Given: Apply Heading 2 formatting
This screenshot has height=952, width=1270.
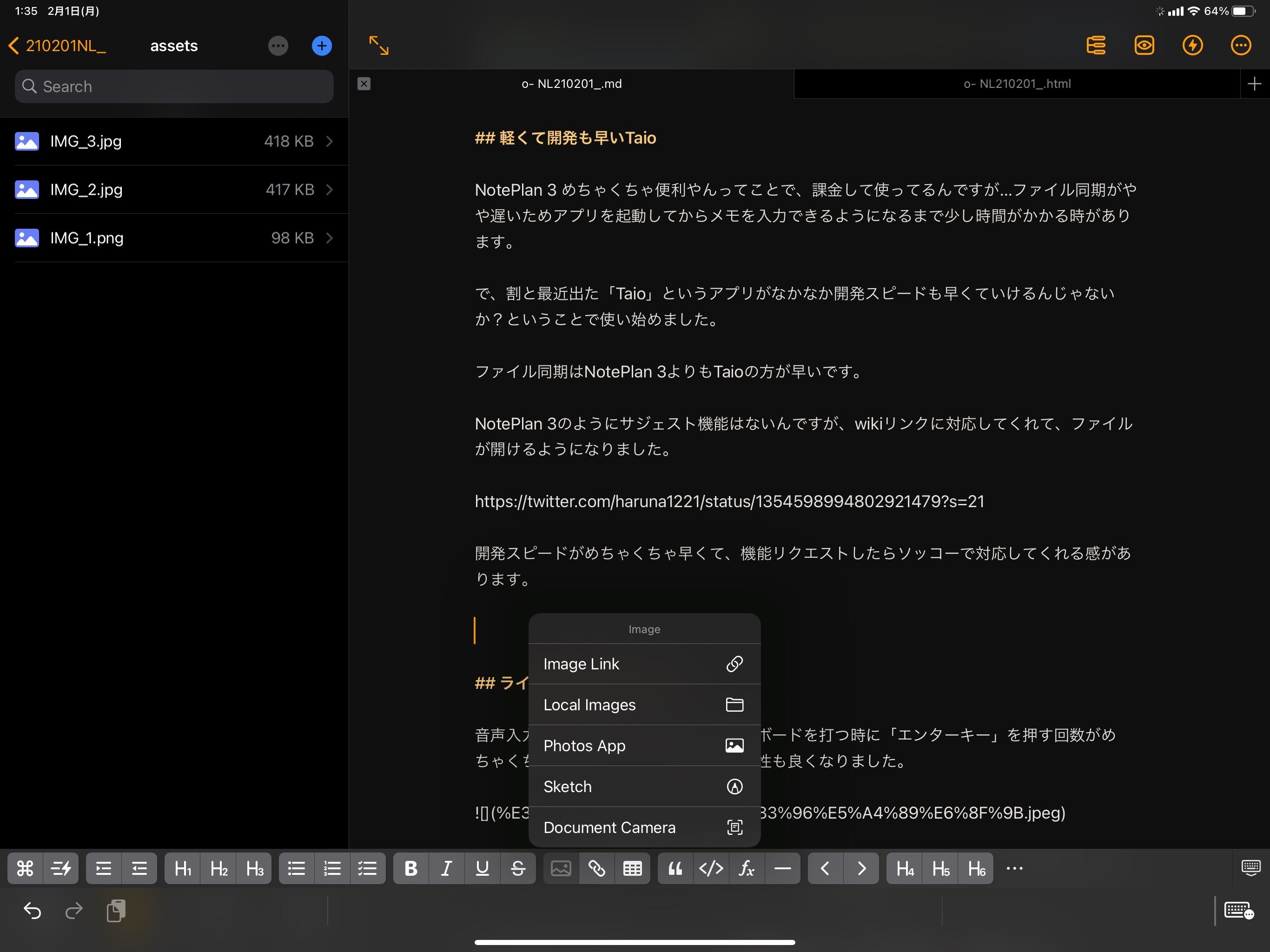Looking at the screenshot, I should (218, 868).
